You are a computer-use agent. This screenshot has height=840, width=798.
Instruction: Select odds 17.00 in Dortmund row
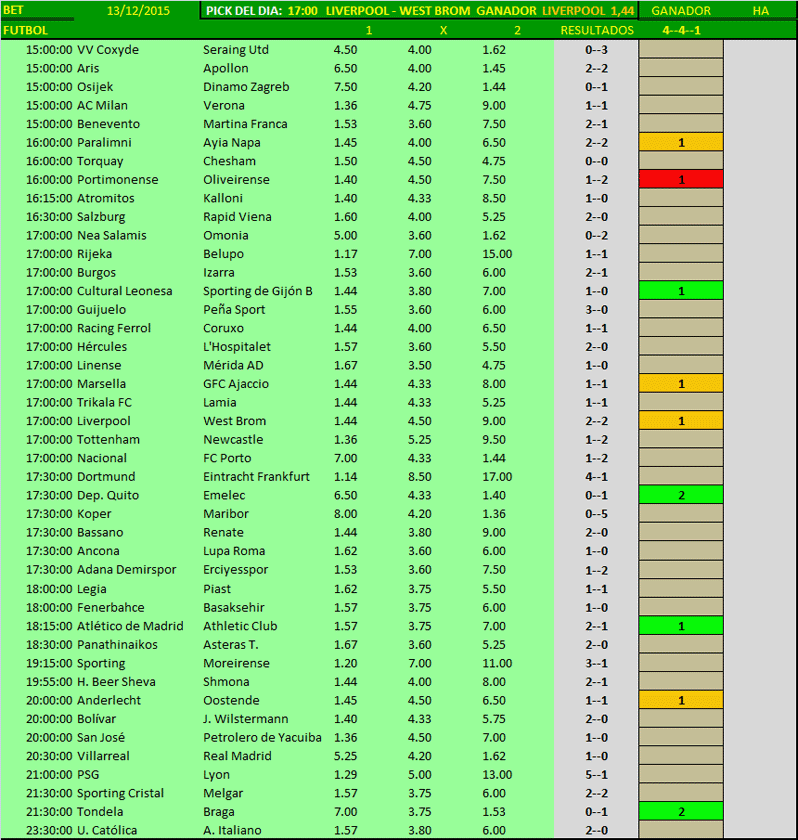[497, 477]
